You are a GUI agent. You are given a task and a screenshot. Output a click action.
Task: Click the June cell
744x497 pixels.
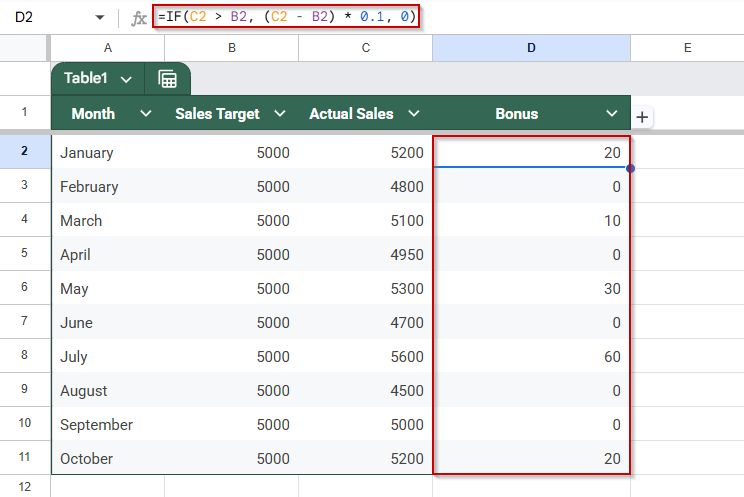(x=108, y=322)
